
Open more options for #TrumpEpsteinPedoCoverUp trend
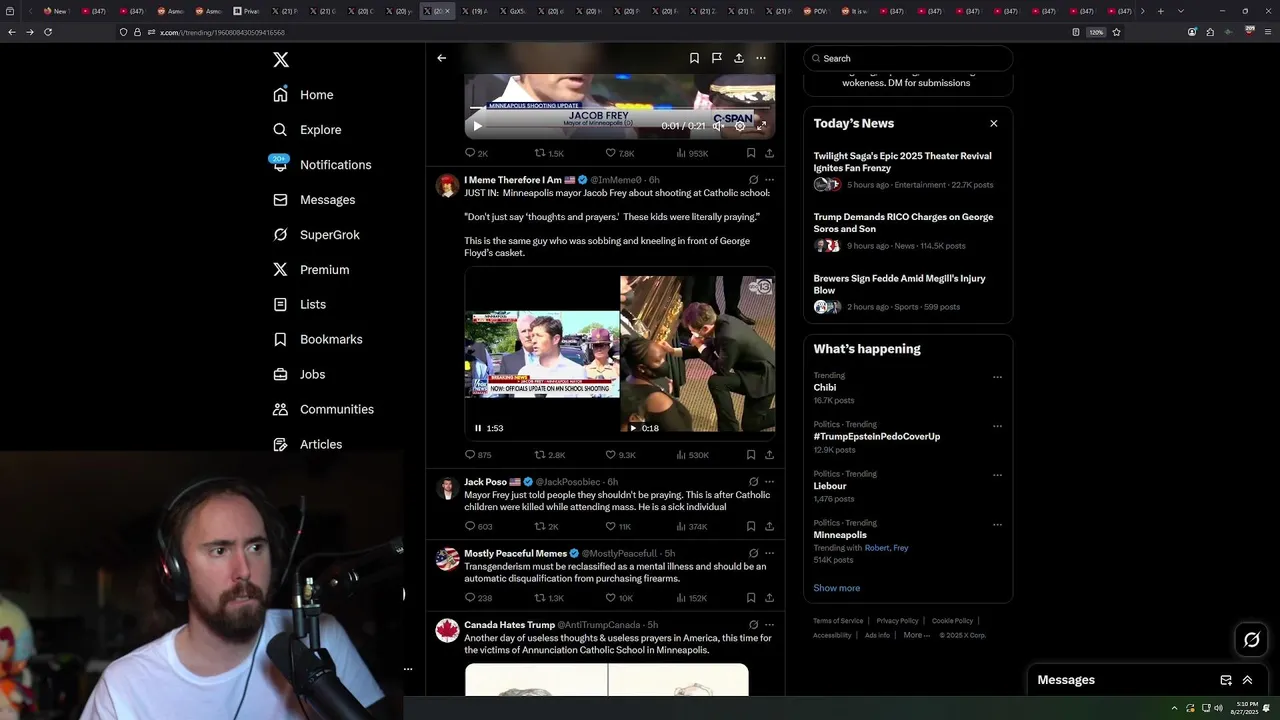point(997,426)
